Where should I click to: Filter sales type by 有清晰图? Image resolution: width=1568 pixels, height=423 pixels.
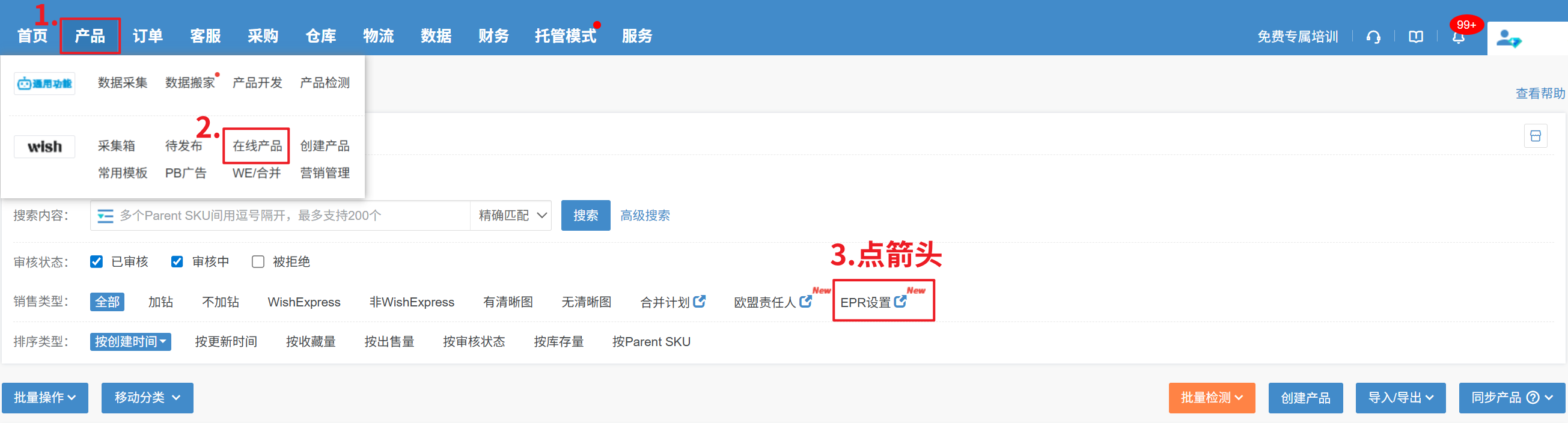508,302
